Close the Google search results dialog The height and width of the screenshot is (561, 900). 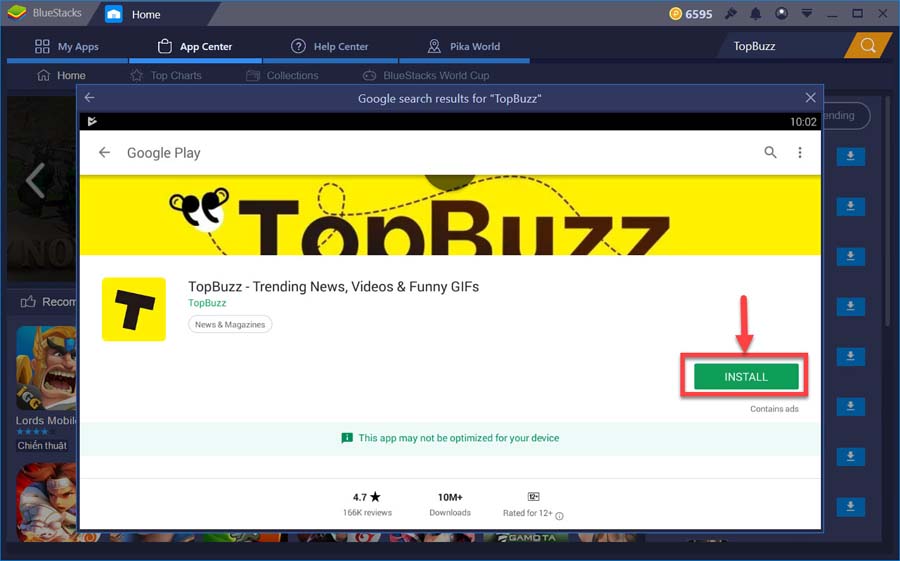[810, 98]
